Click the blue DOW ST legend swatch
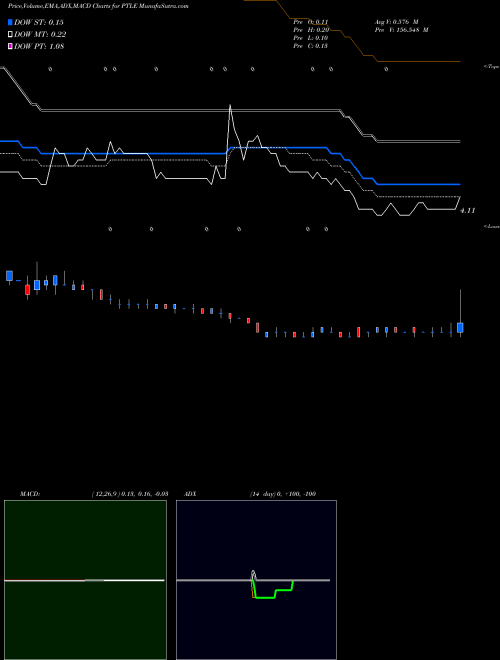This screenshot has width=500, height=660. pos(11,22)
